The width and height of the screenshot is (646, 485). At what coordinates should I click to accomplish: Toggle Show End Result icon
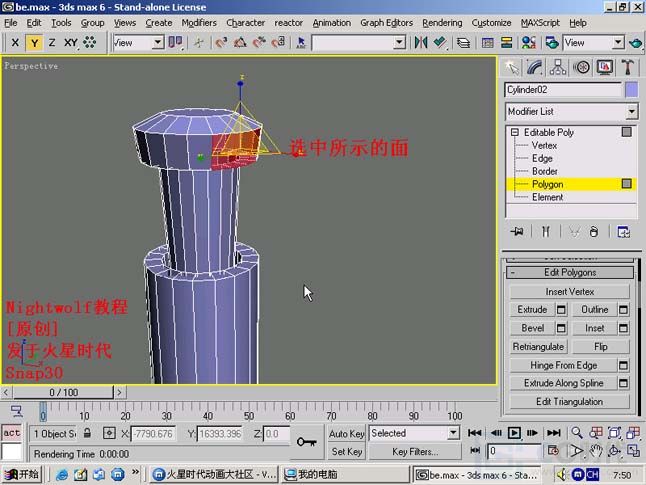point(546,232)
